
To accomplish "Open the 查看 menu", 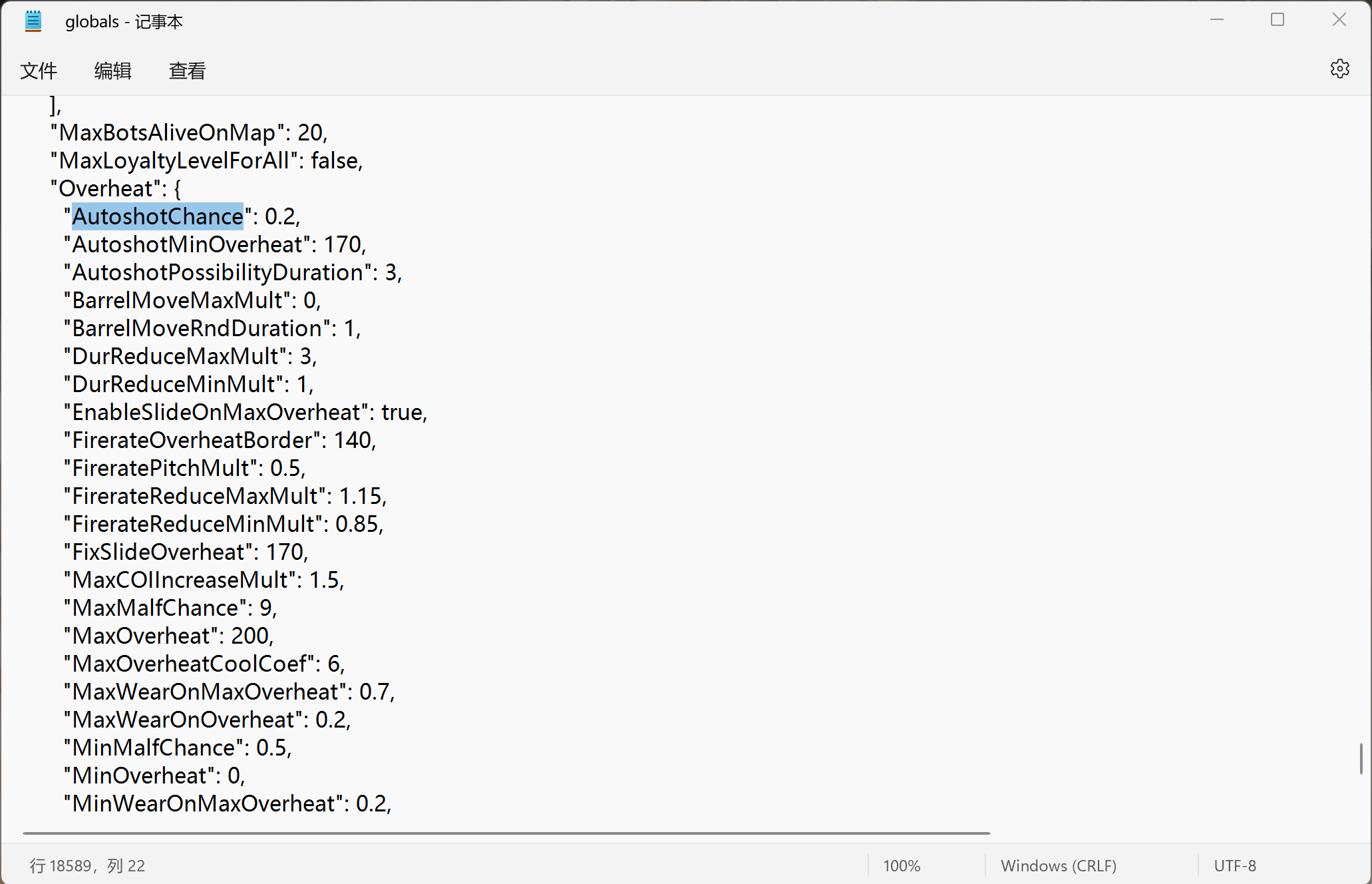I will (188, 71).
